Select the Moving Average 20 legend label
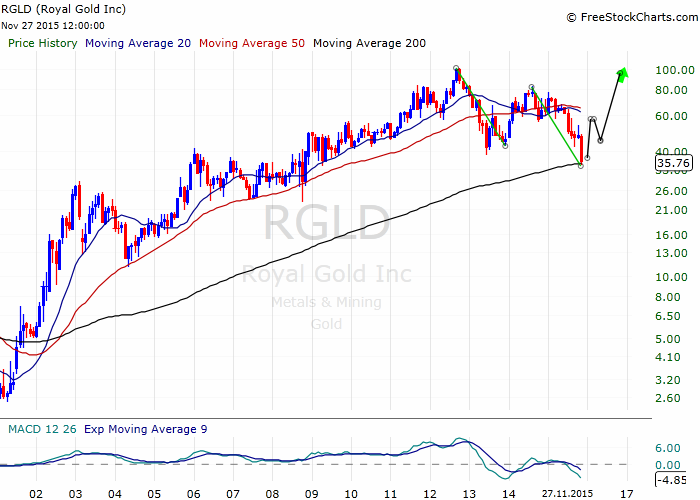The image size is (700, 500). point(138,43)
